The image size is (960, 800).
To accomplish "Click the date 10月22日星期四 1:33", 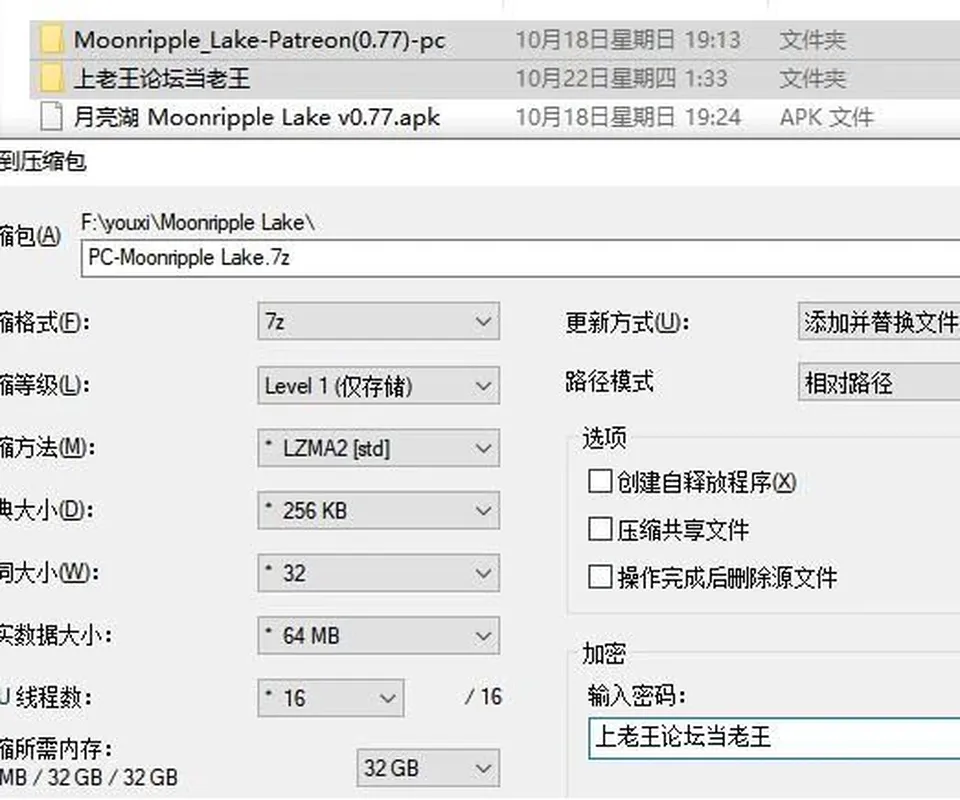I will tap(621, 79).
